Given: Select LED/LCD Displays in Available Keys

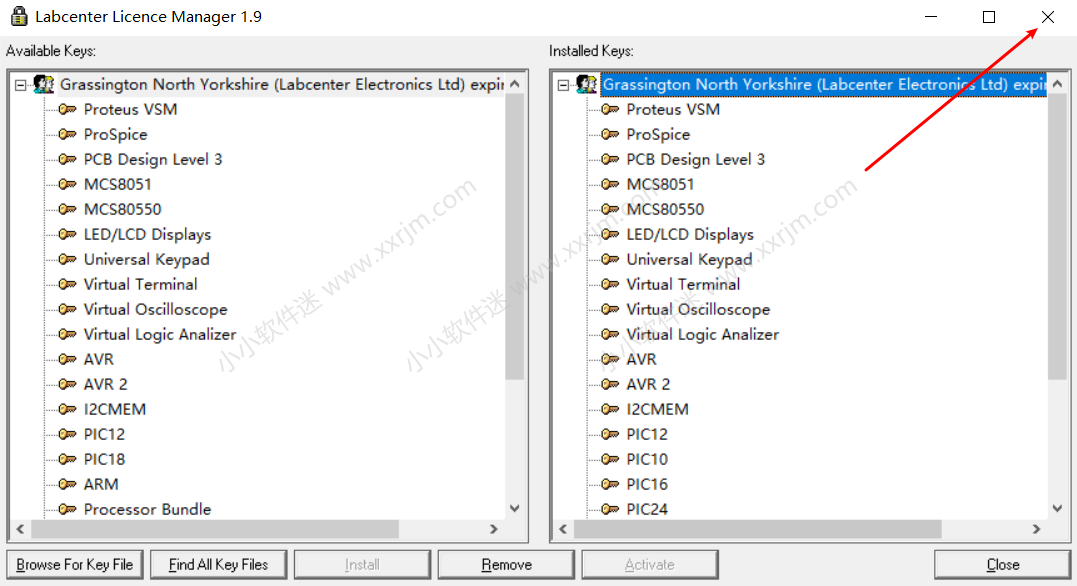Looking at the screenshot, I should click(147, 234).
